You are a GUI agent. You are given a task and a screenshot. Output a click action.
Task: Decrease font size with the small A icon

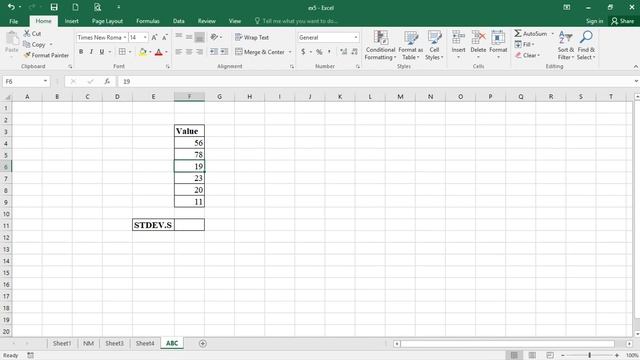coord(165,37)
